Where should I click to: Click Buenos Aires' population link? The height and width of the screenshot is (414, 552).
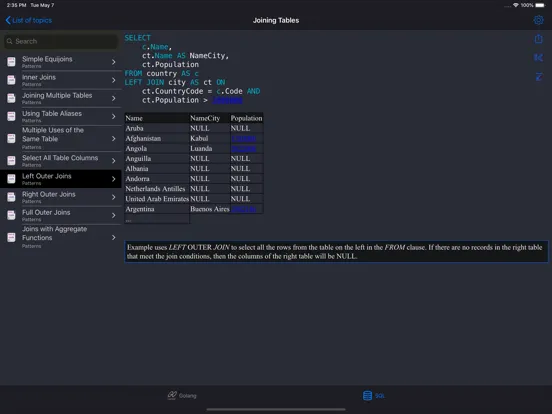[x=244, y=209]
